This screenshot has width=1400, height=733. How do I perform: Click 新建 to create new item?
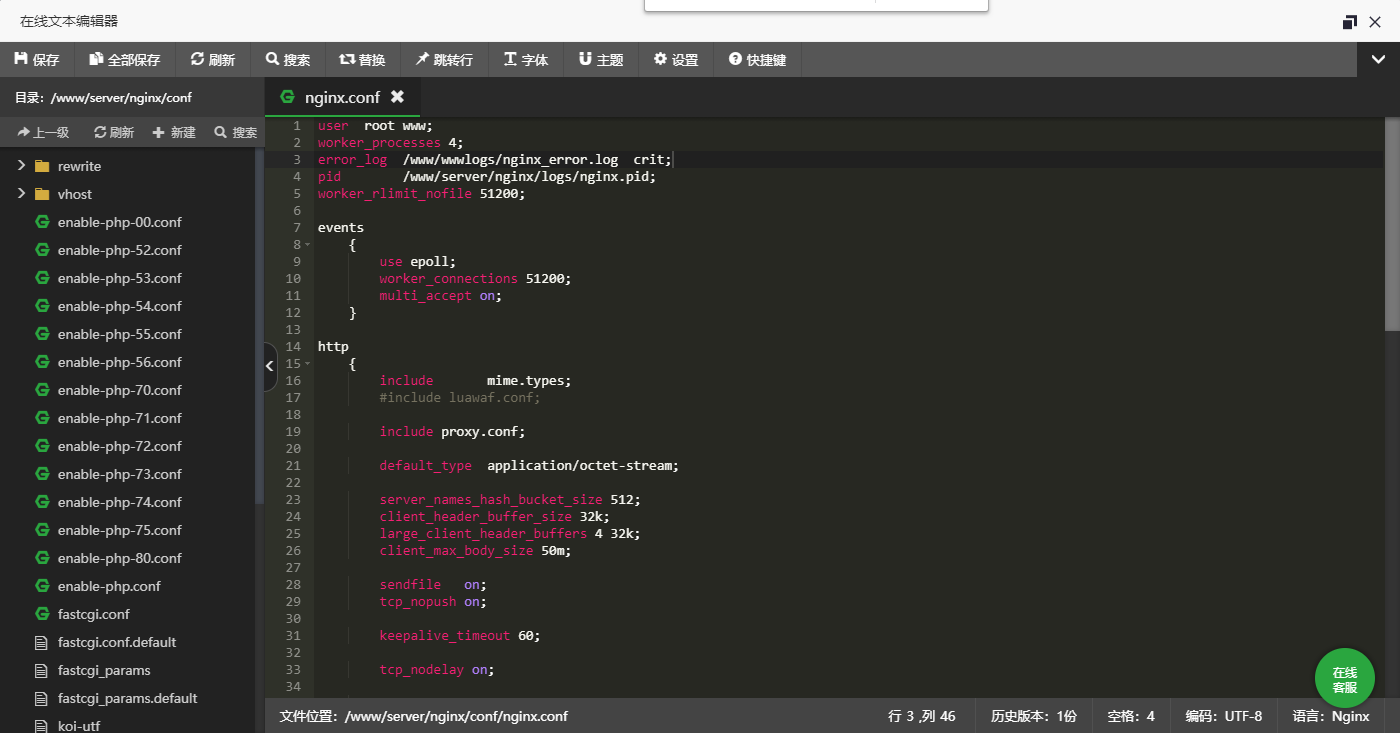click(174, 132)
